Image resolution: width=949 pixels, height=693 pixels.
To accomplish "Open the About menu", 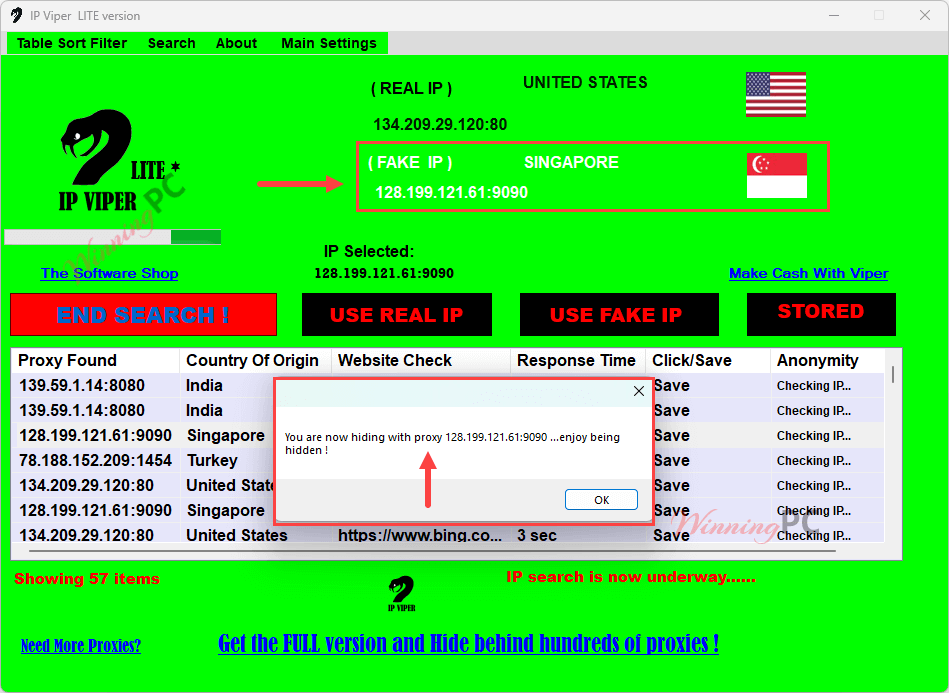I will pyautogui.click(x=237, y=44).
